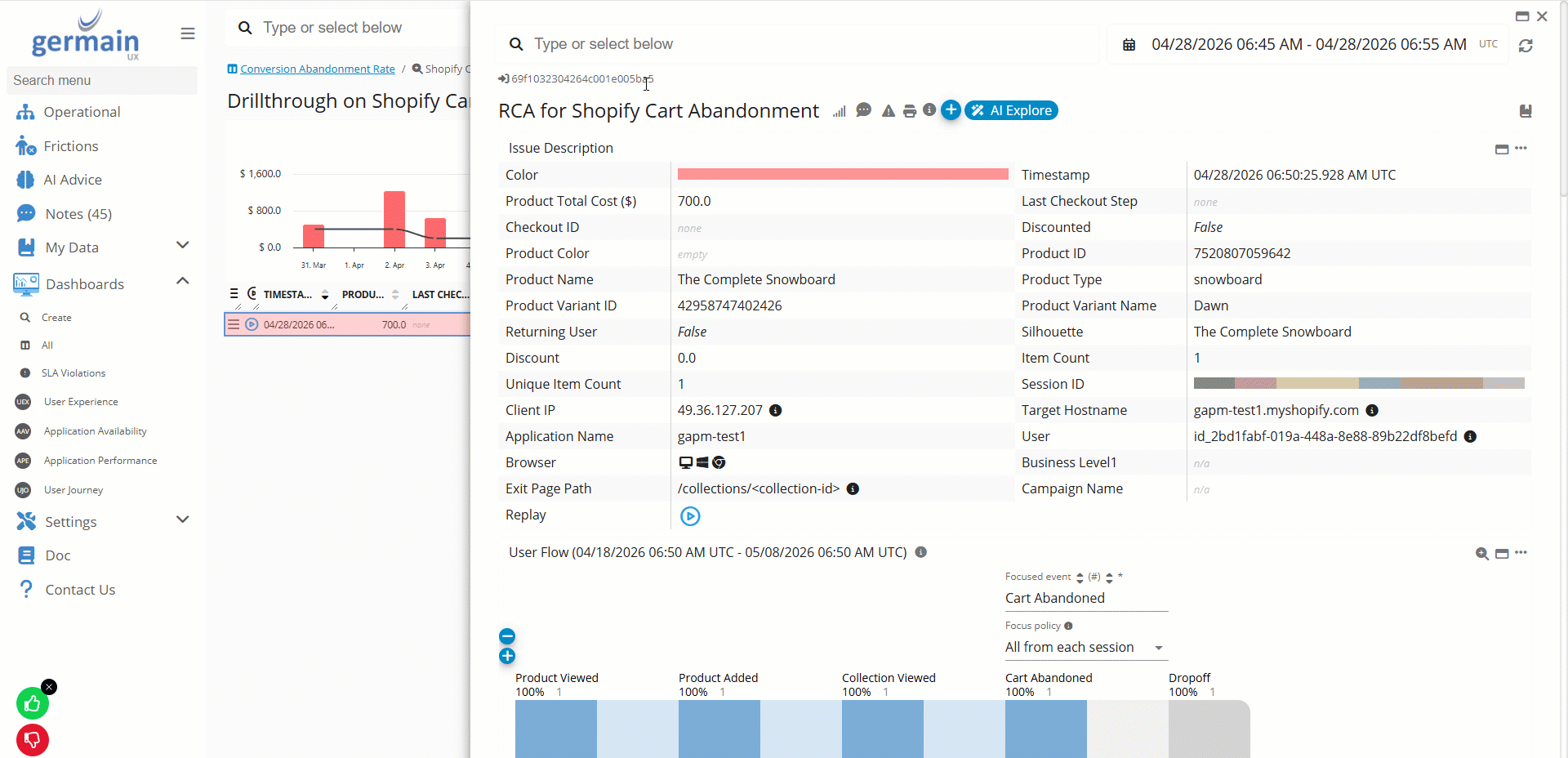Expand the Settings section
1568x758 pixels.
click(183, 519)
